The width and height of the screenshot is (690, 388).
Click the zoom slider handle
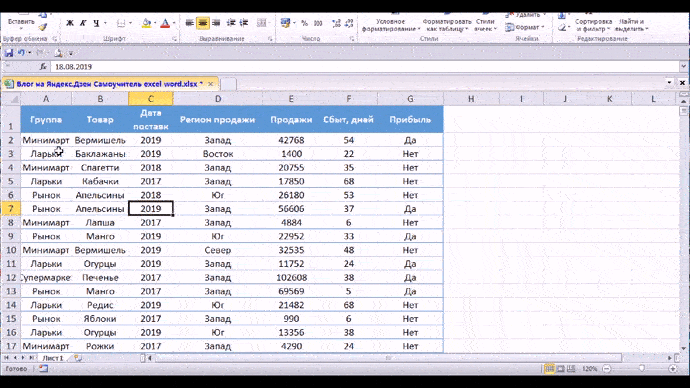642,368
